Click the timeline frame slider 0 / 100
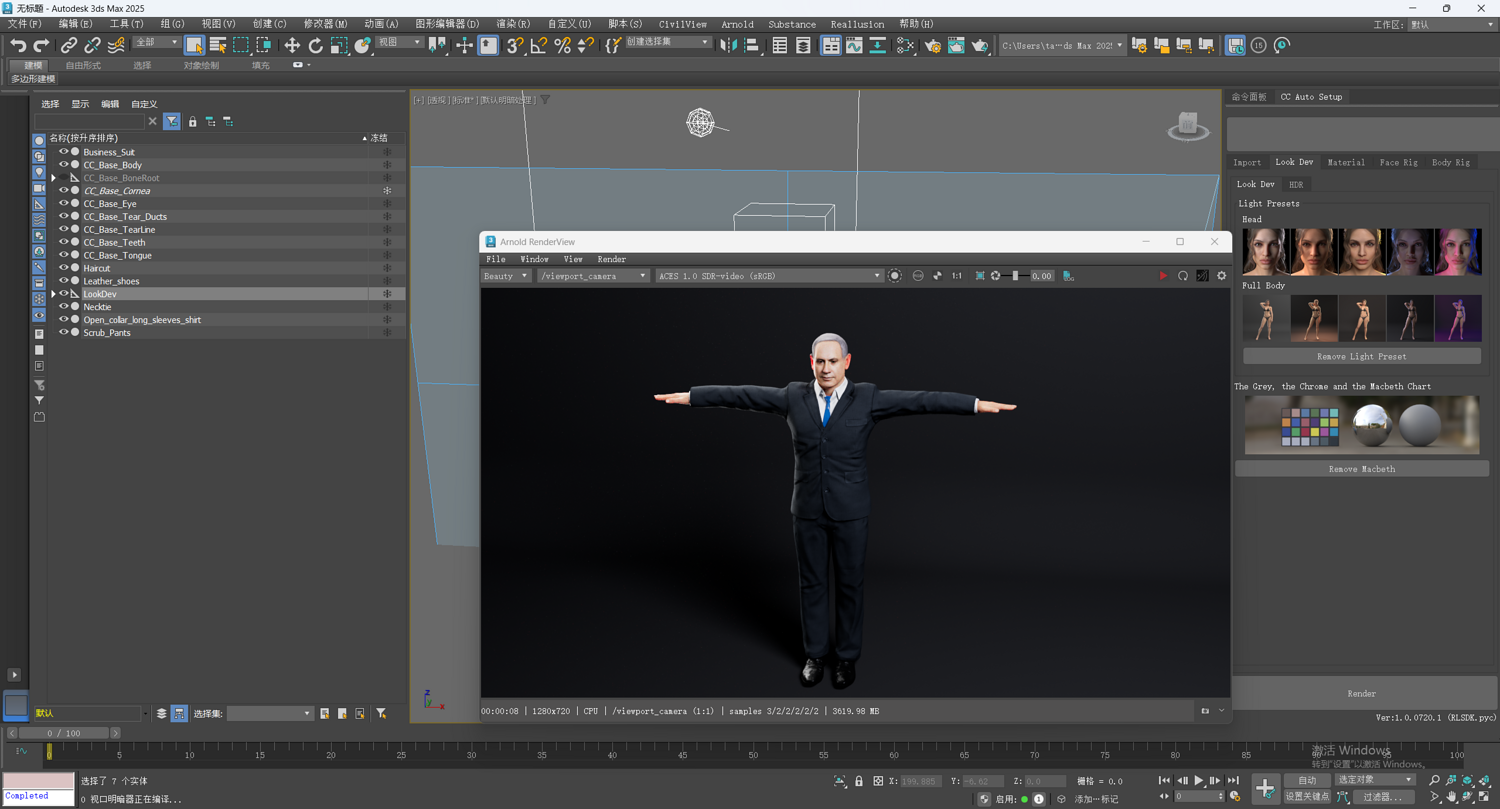 [64, 733]
